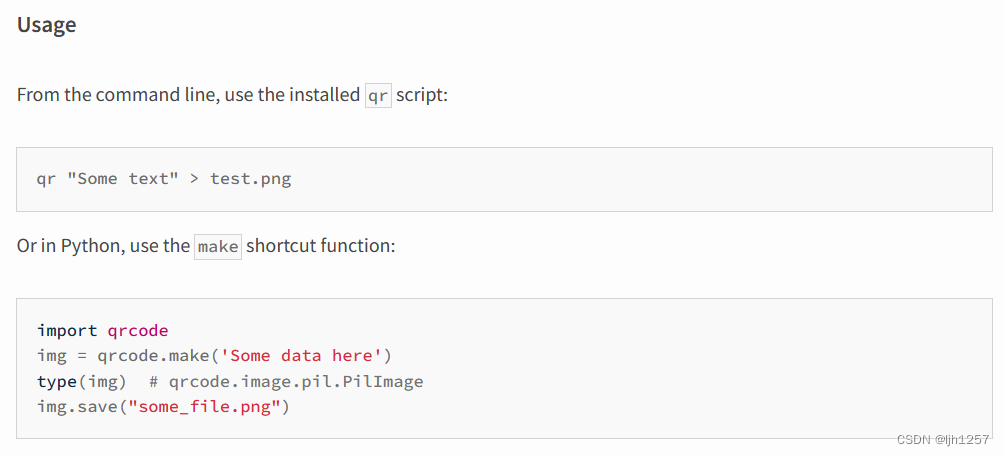Click "test.png" in the shell command
1004x456 pixels.
pos(250,179)
